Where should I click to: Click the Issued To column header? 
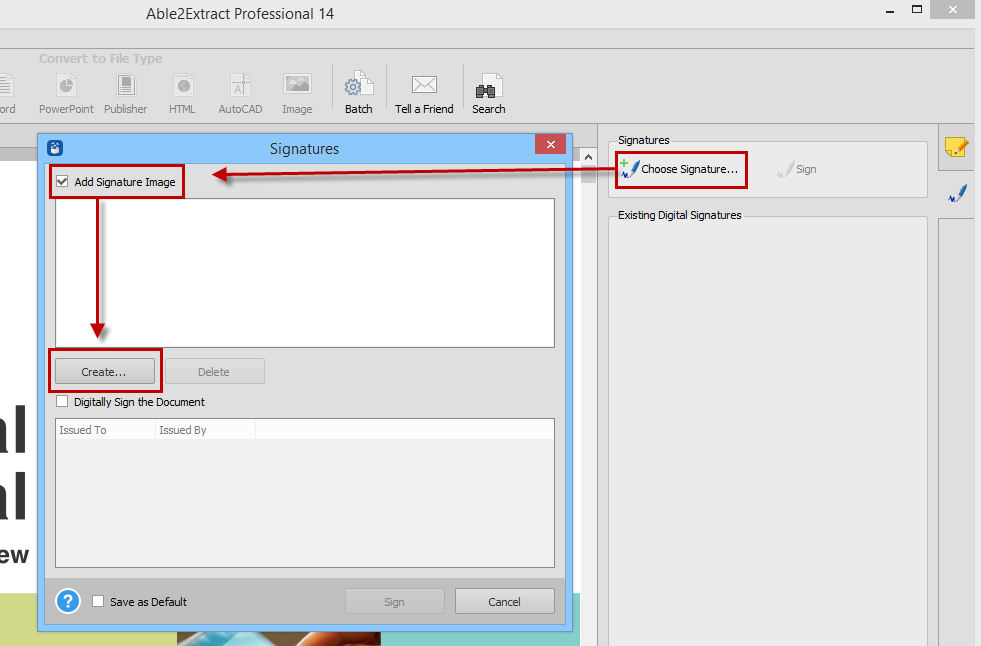tap(105, 430)
